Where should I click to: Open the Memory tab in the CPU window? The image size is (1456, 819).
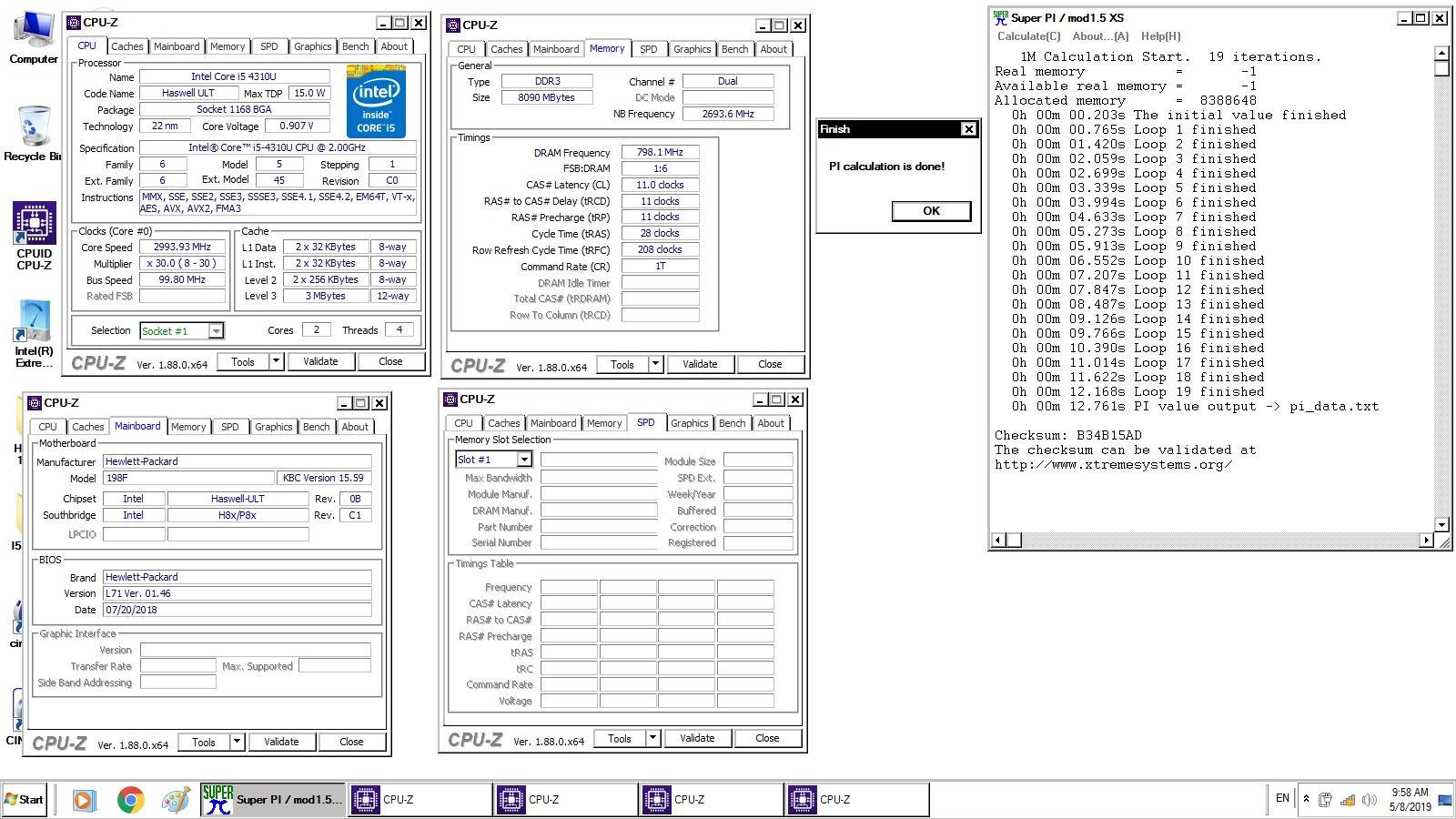point(227,46)
